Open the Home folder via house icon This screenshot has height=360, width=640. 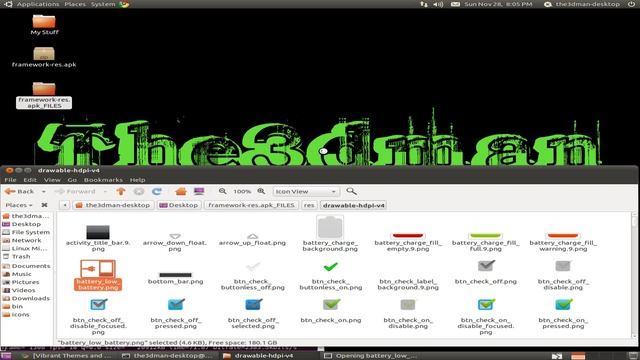180,191
